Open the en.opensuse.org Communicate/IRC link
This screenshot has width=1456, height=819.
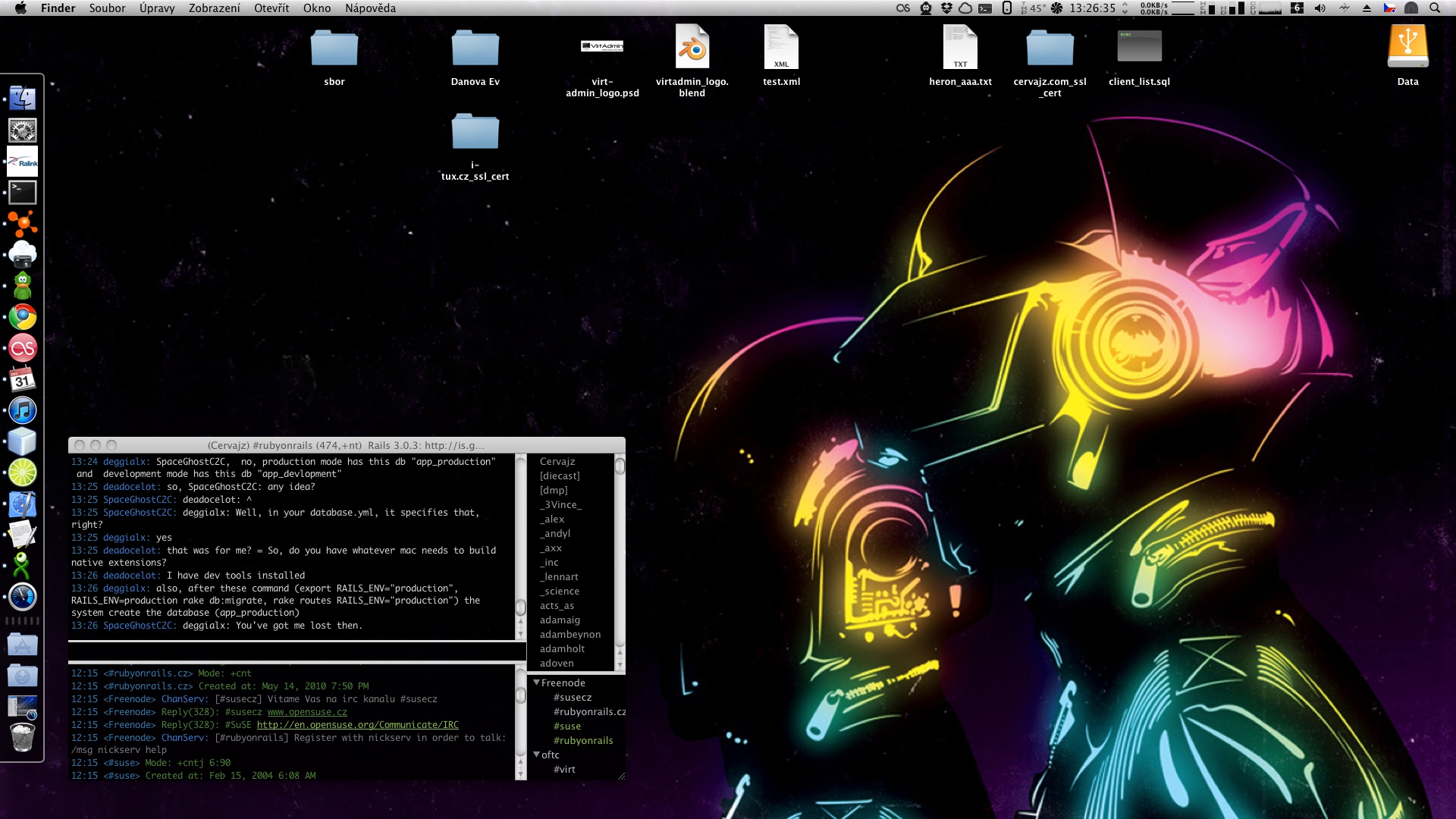coord(358,725)
